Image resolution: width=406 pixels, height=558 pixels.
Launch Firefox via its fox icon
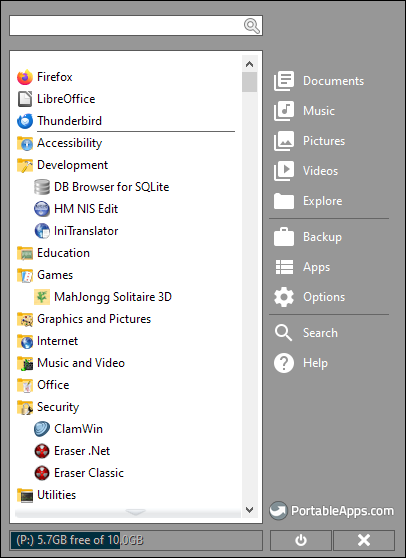point(25,77)
